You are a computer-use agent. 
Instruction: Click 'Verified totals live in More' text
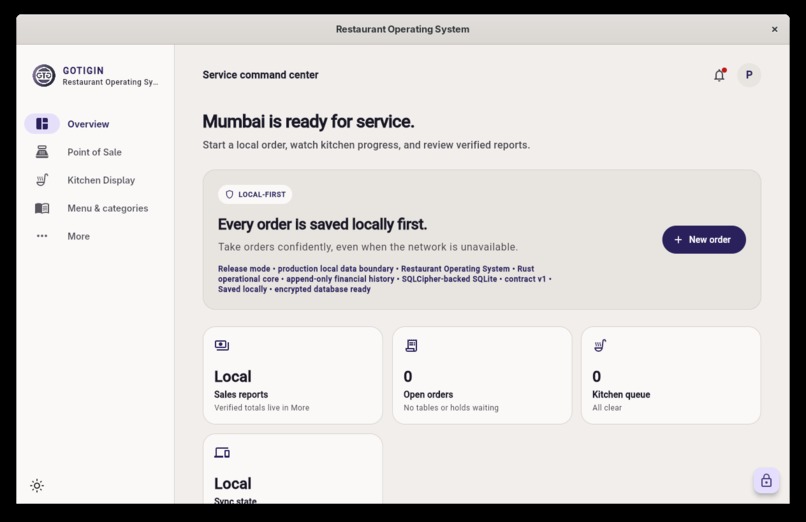[262, 407]
